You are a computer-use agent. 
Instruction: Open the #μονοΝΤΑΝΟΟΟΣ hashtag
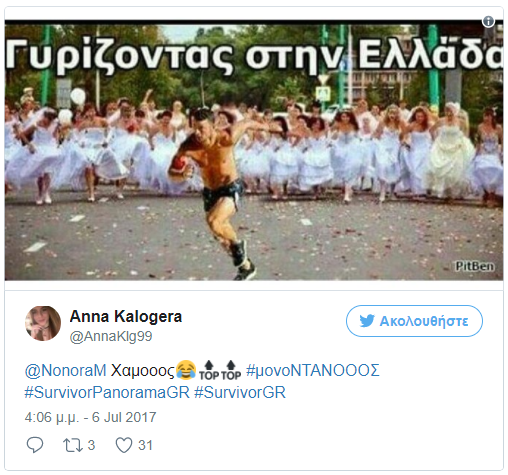[x=312, y=370]
